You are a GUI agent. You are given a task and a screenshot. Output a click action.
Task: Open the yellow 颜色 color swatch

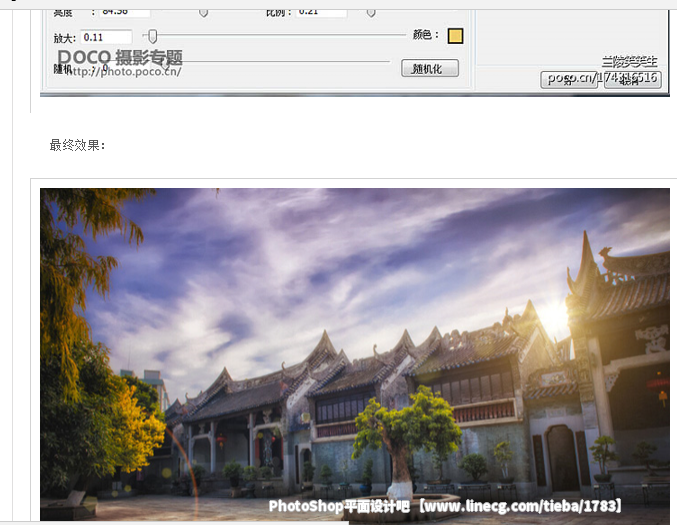[455, 36]
